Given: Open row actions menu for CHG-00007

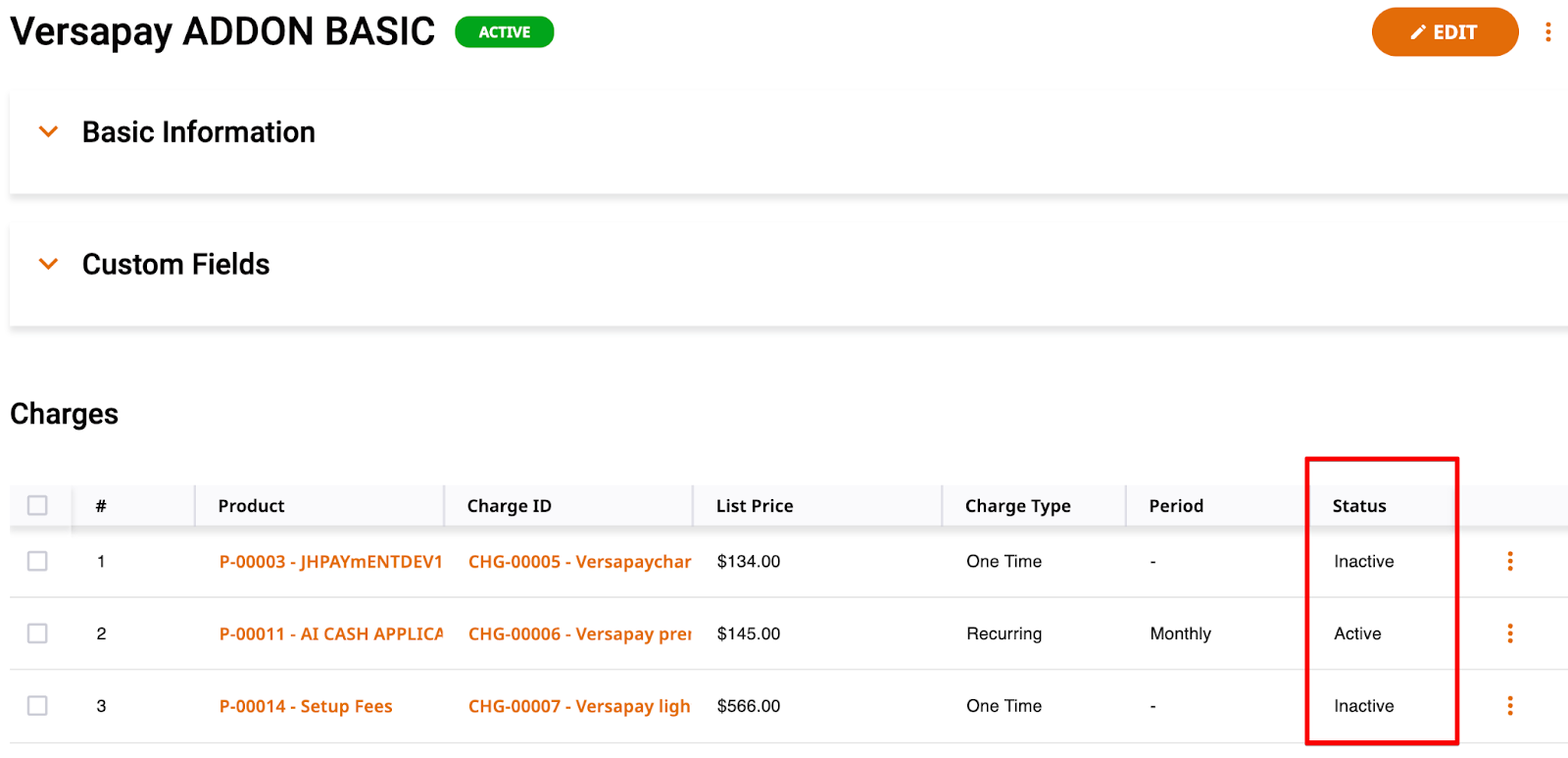Looking at the screenshot, I should tap(1510, 706).
